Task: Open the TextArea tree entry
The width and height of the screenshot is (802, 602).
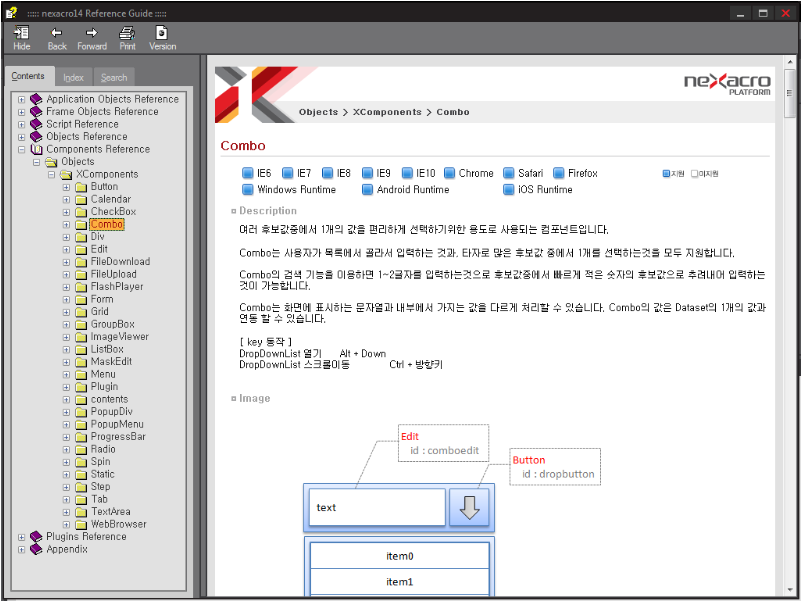Action: (x=110, y=511)
